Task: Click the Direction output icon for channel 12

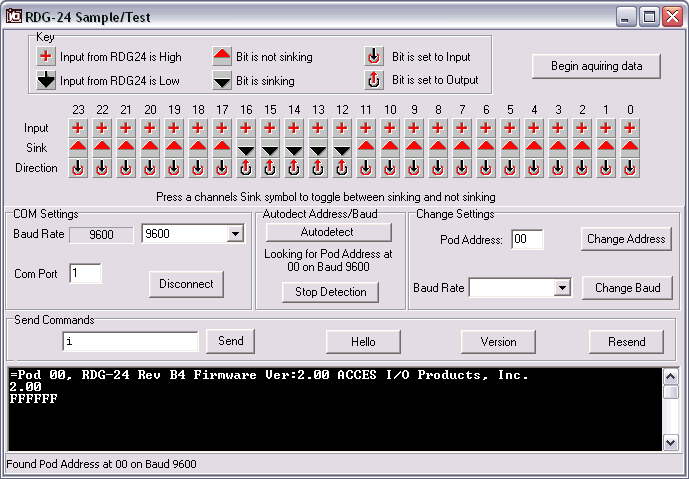Action: click(x=342, y=168)
